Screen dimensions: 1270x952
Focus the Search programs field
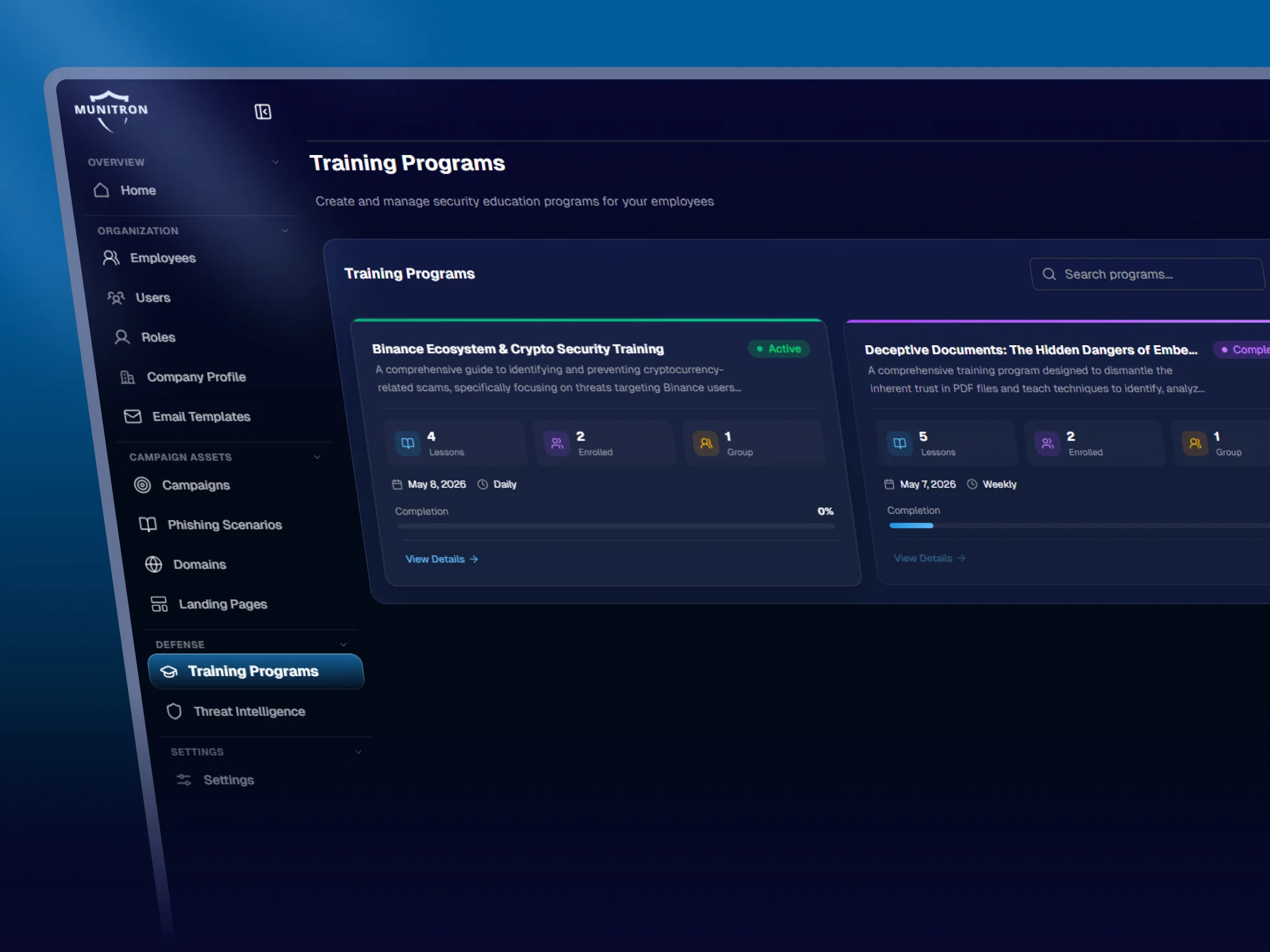pyautogui.click(x=1147, y=274)
